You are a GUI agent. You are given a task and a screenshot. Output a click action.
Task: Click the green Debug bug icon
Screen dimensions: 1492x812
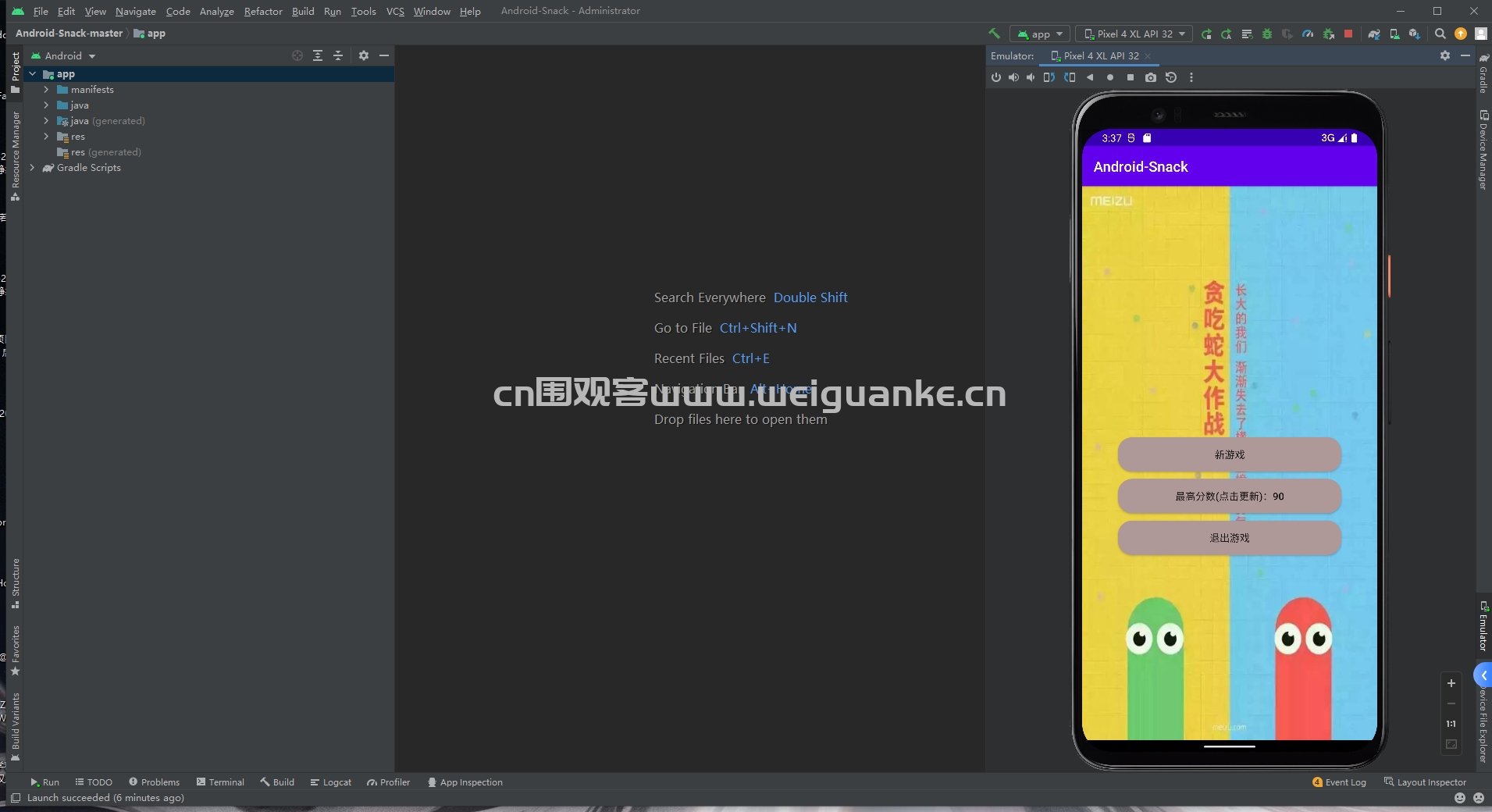[1267, 34]
